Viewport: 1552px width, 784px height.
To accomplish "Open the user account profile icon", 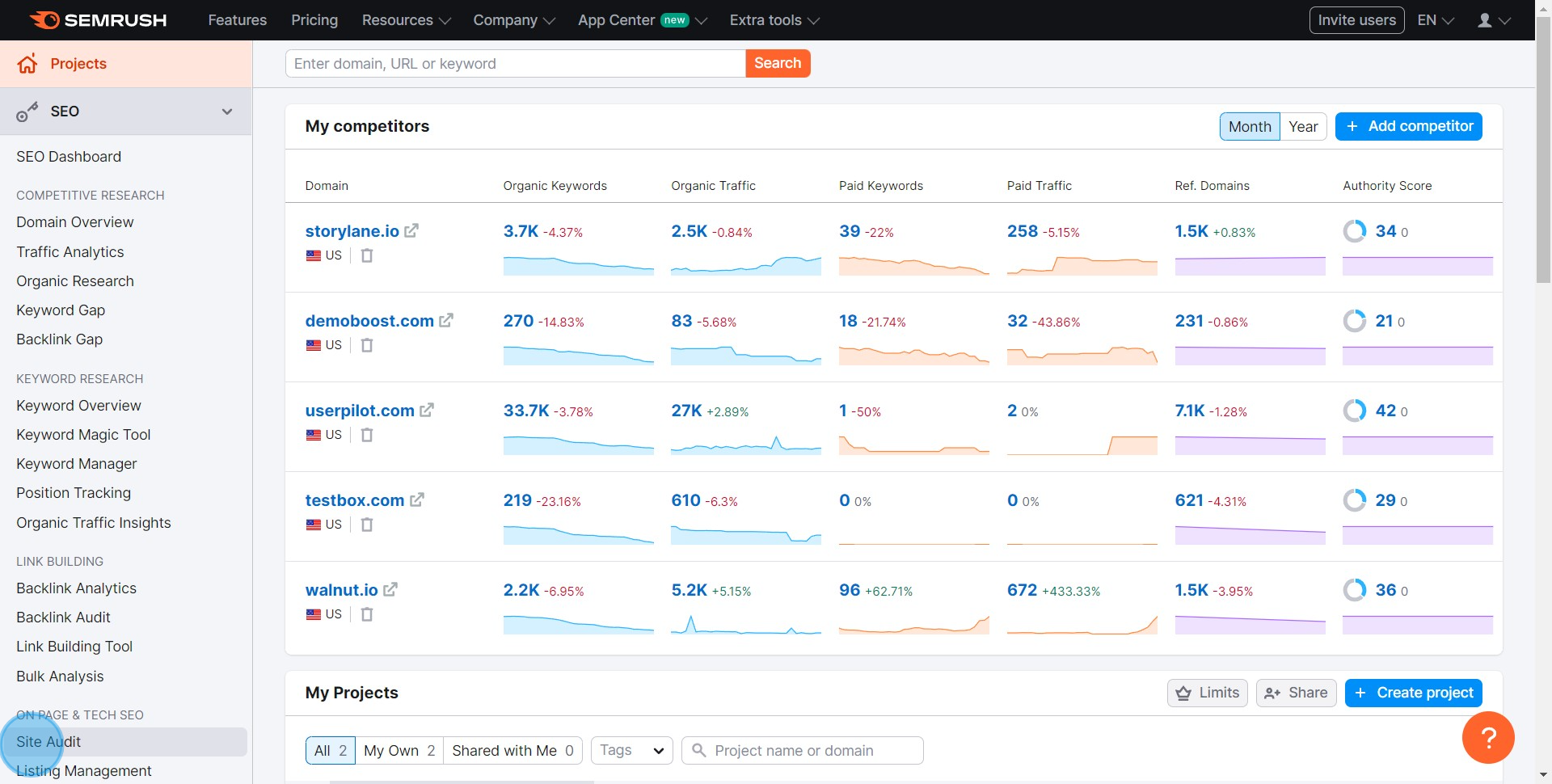I will (1485, 20).
